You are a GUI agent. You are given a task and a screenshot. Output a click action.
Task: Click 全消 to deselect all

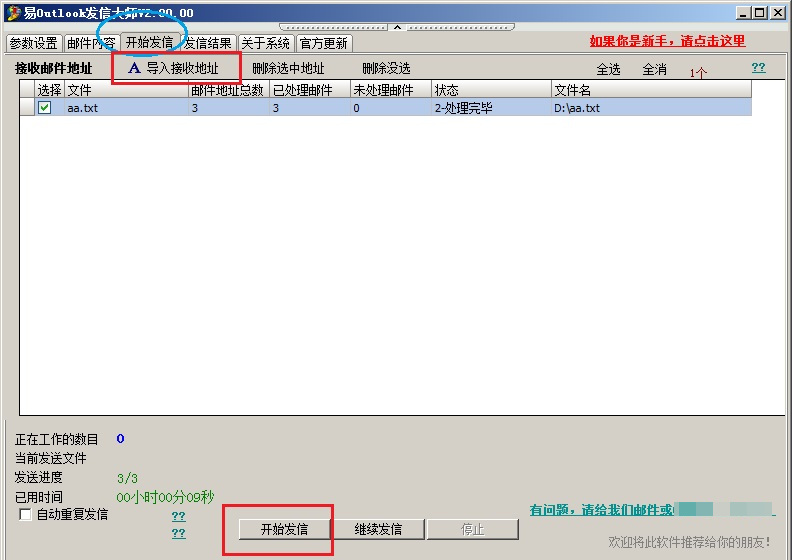pos(654,69)
